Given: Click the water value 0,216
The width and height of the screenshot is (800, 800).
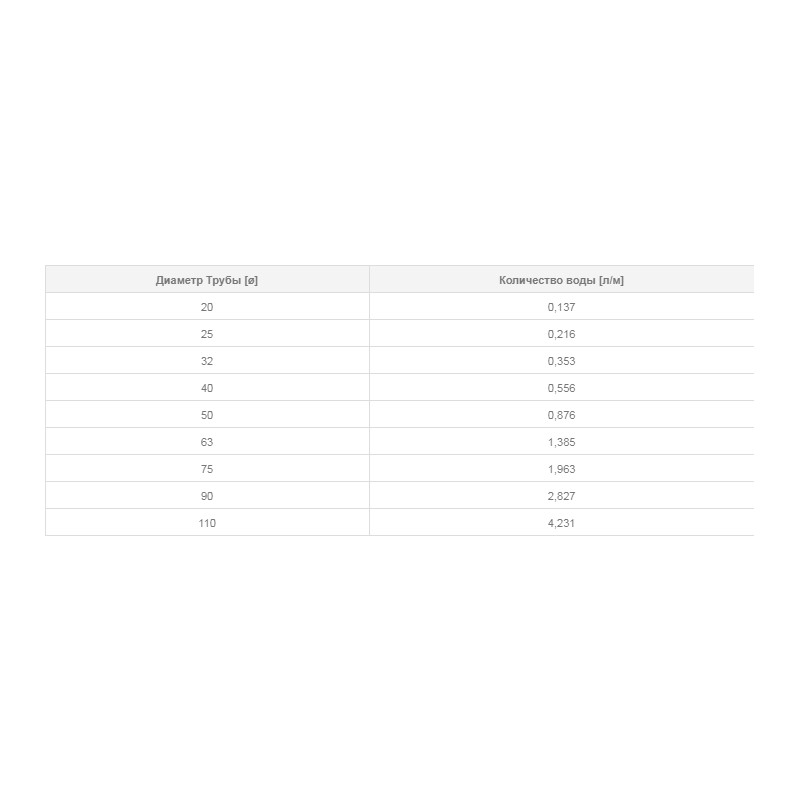Looking at the screenshot, I should coord(561,334).
